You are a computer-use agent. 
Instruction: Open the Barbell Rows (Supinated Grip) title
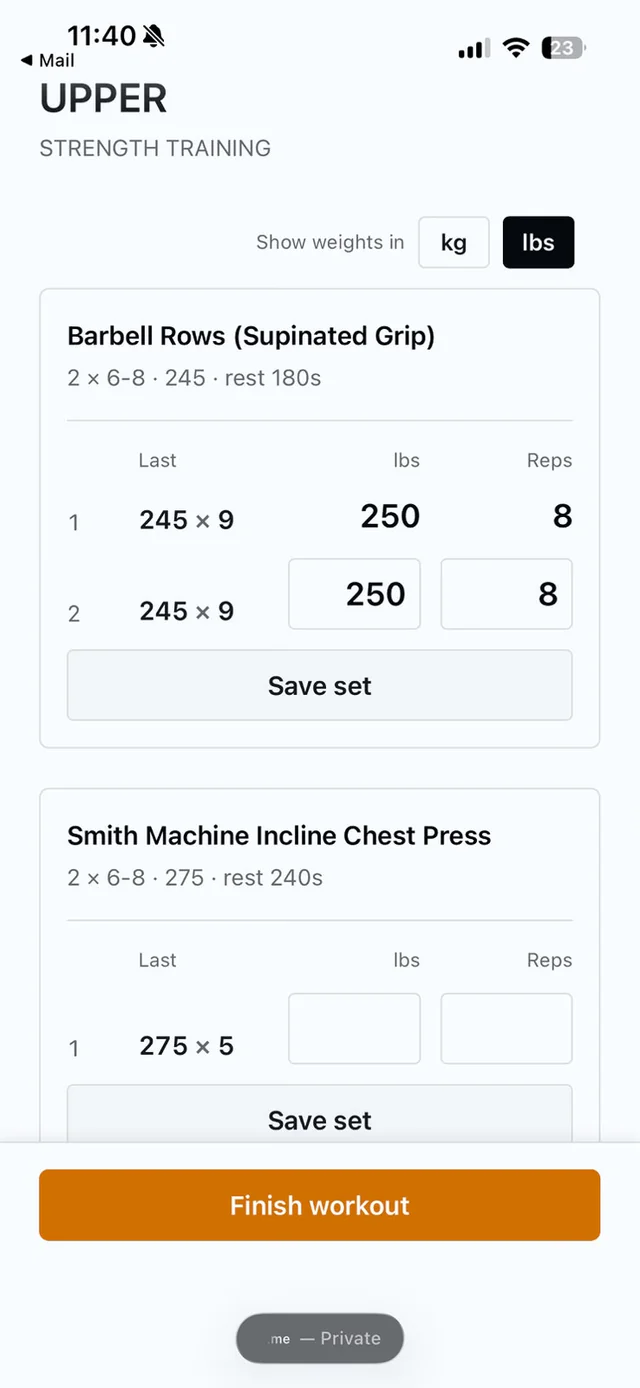pyautogui.click(x=251, y=336)
